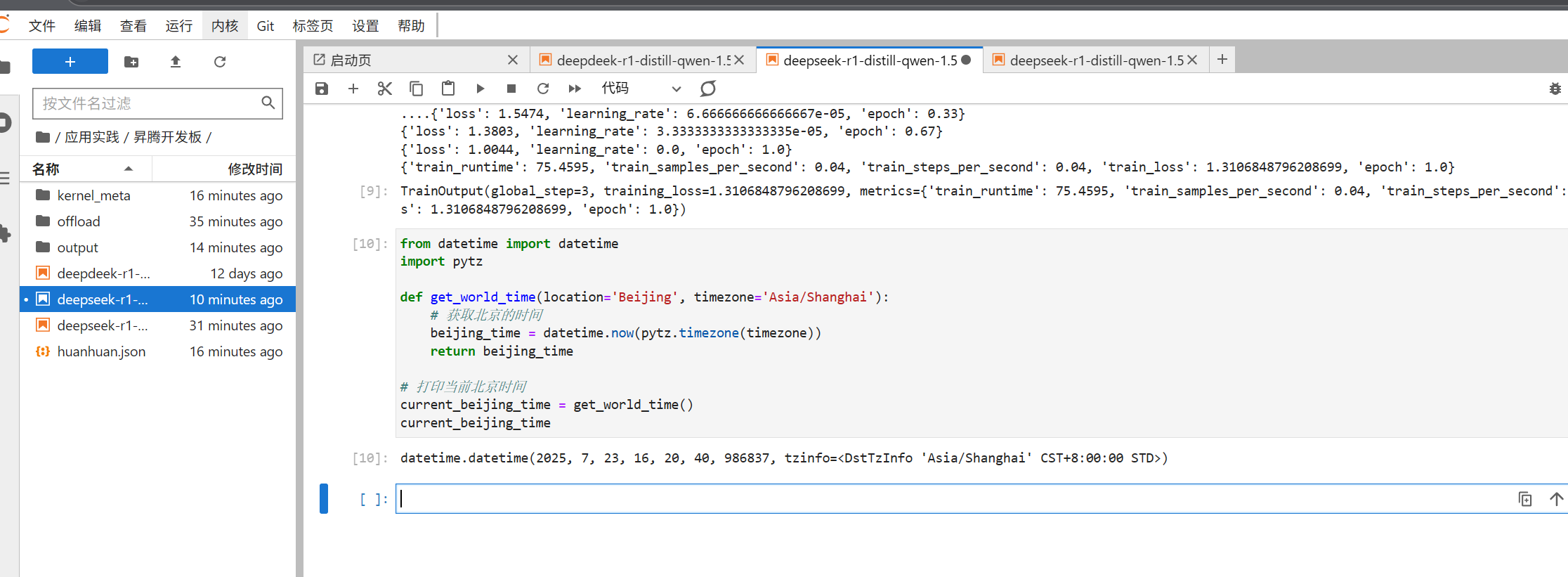Image resolution: width=1568 pixels, height=577 pixels.
Task: Open the Git menu
Action: [265, 26]
